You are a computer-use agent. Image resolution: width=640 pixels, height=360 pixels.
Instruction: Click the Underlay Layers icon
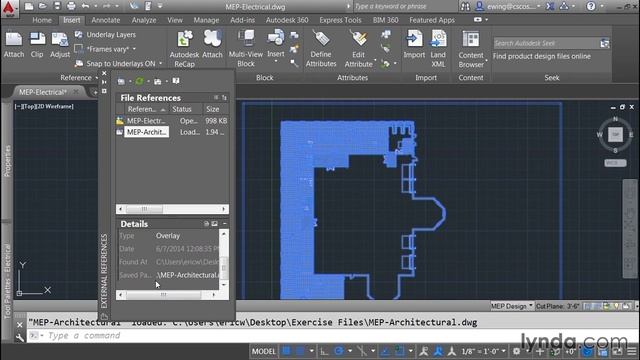point(79,35)
